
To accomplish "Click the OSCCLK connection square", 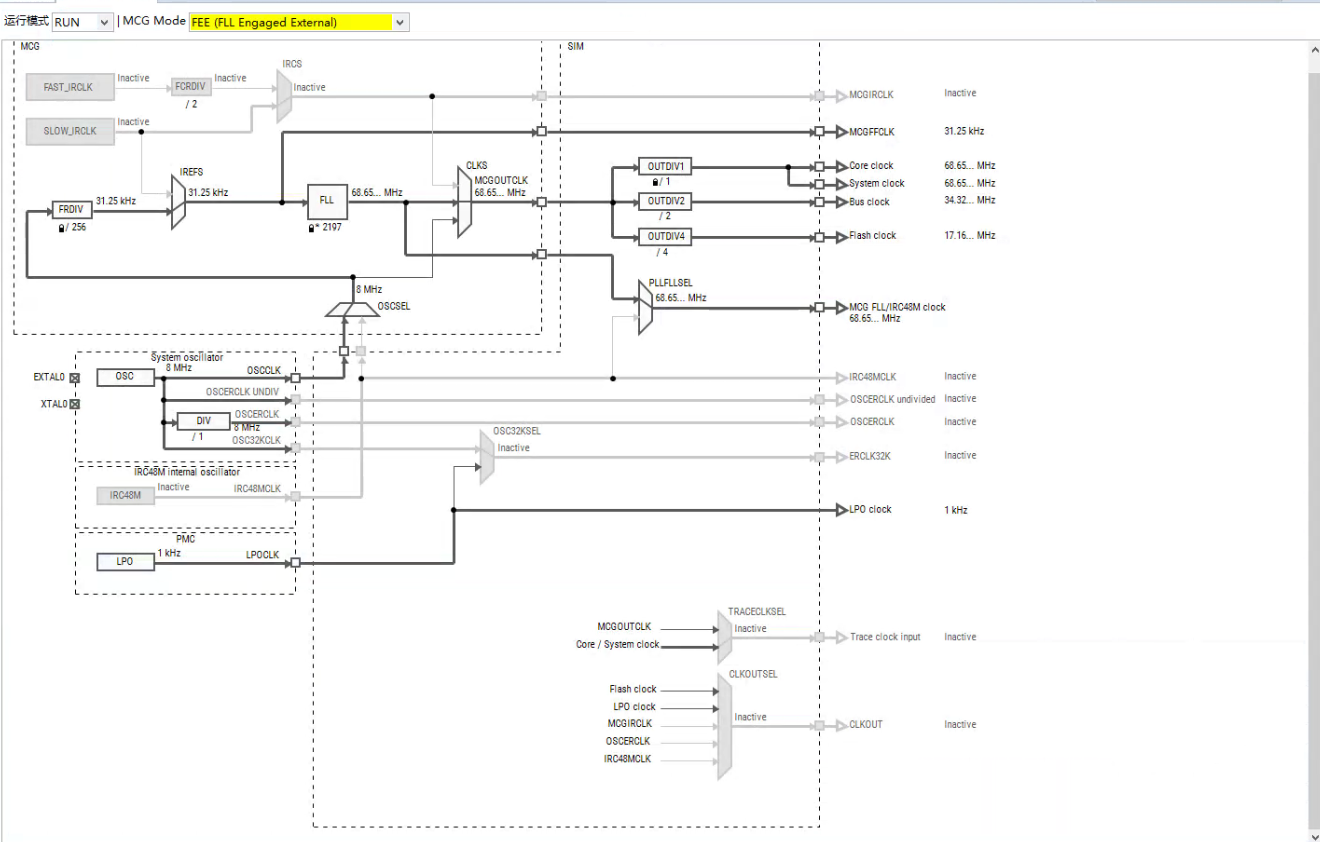I will 295,378.
